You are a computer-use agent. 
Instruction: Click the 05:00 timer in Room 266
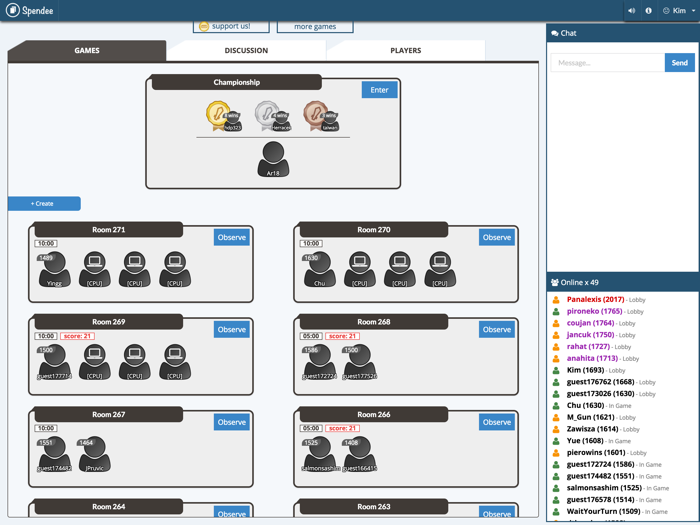[x=311, y=428]
